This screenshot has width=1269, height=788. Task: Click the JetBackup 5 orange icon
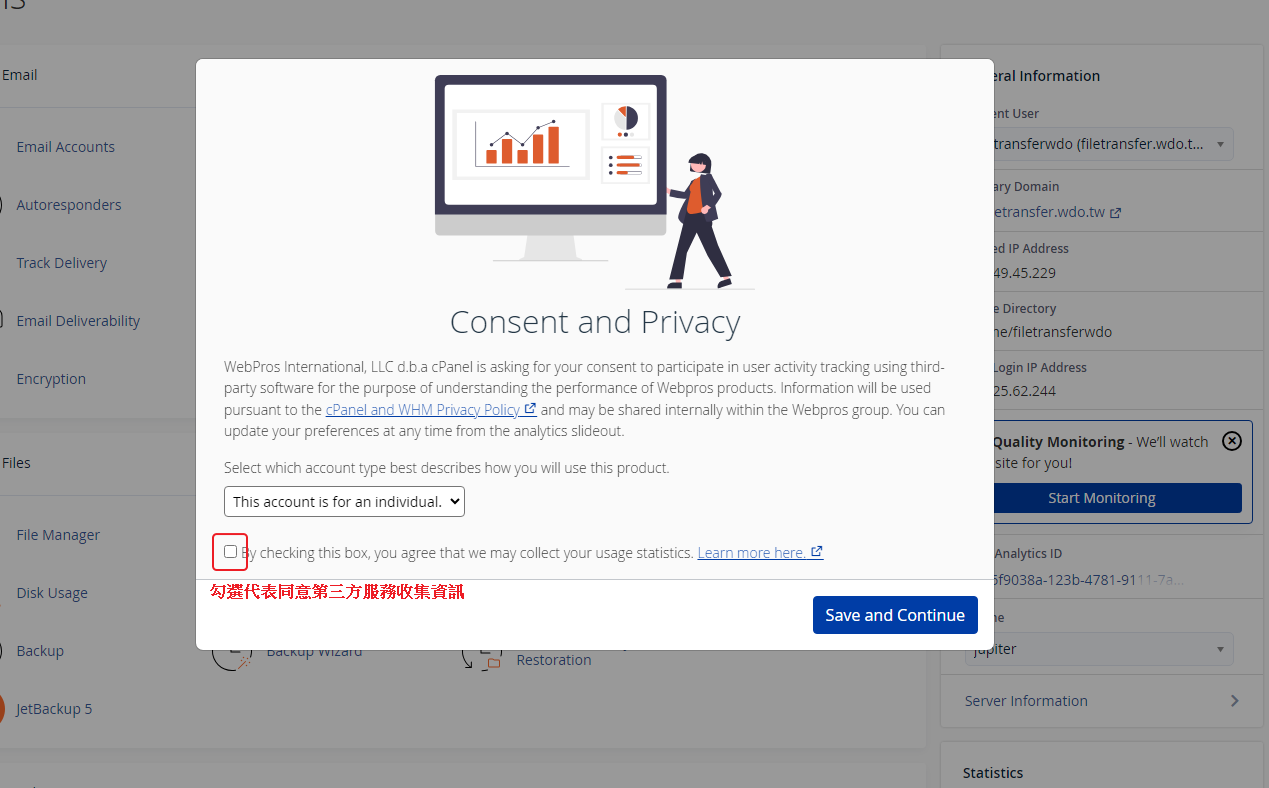click(2, 709)
